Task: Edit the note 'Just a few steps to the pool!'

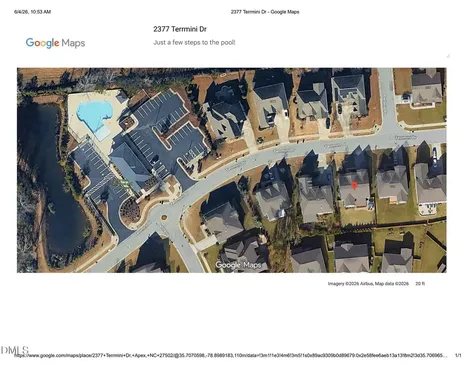Action: click(194, 43)
